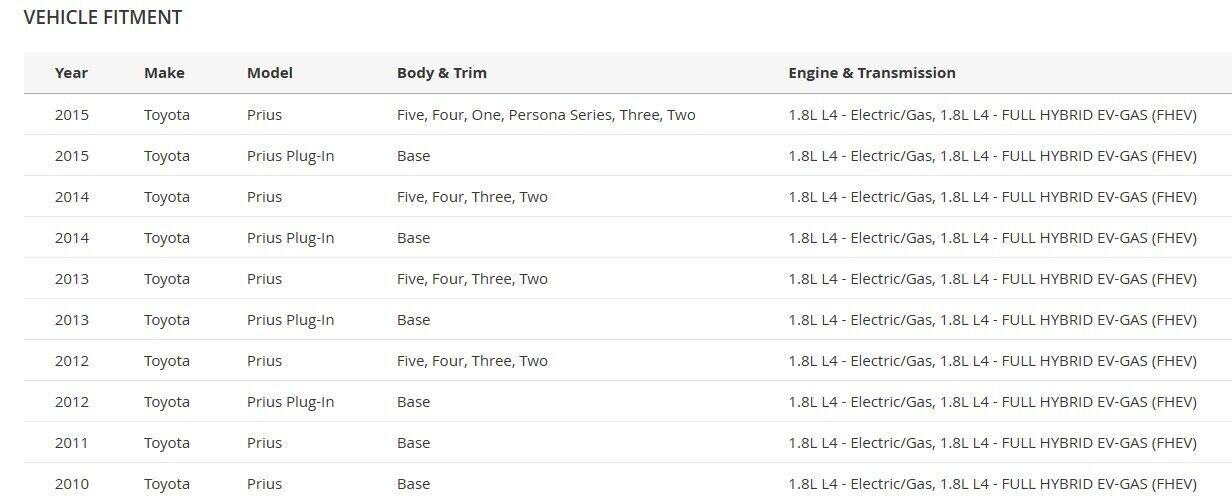Click the Make column header
This screenshot has width=1232, height=503.
[x=164, y=73]
